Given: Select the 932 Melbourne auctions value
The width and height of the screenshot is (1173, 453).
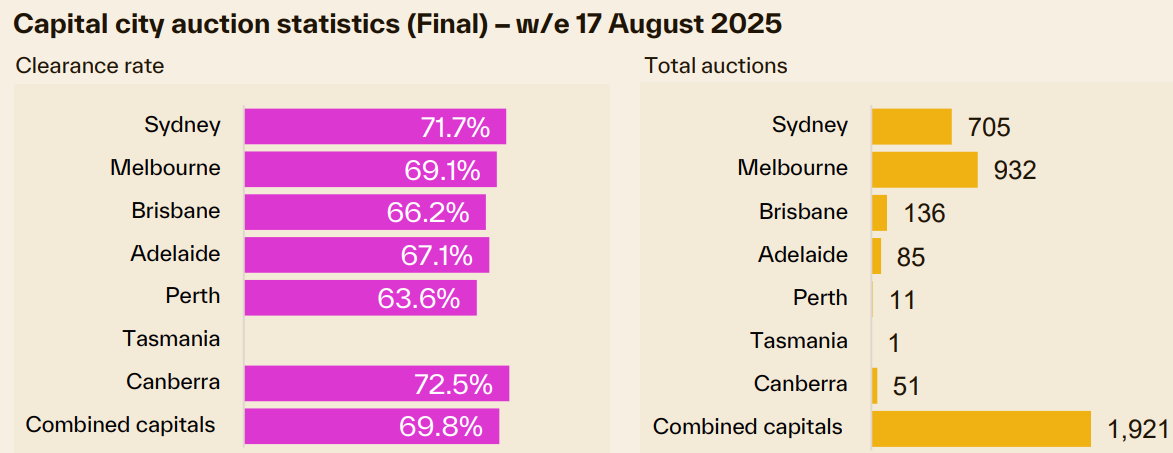Looking at the screenshot, I should click(x=1015, y=170).
